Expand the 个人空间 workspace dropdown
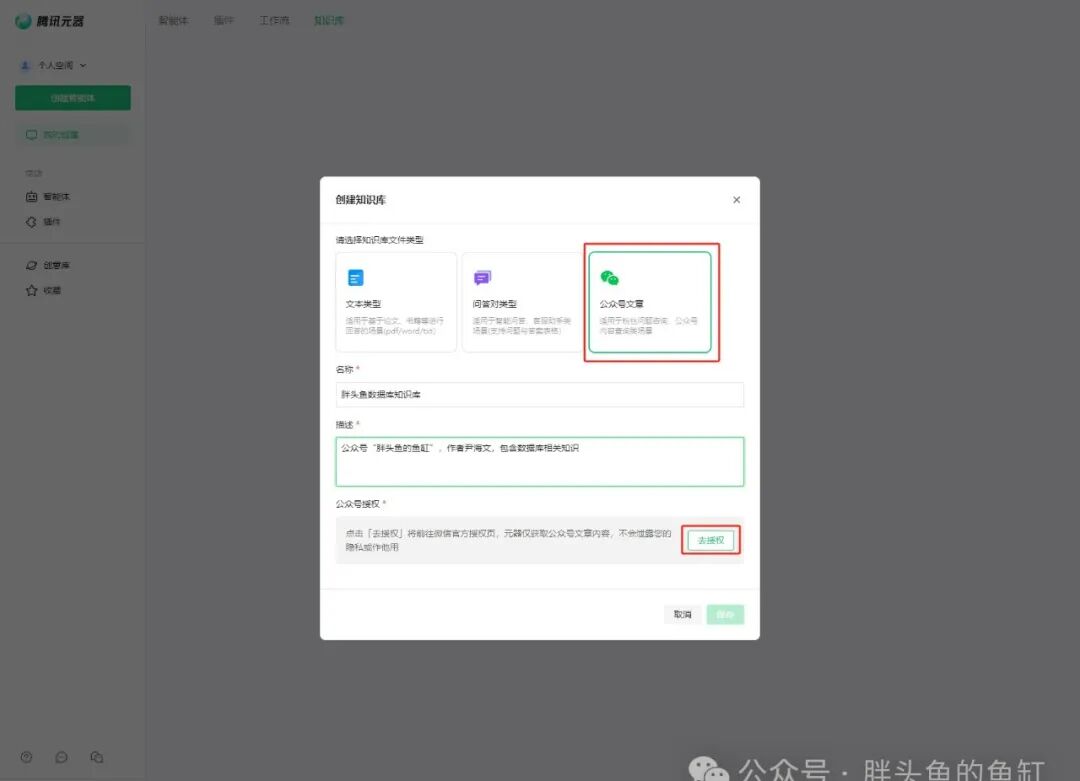Screen dimensions: 1080x781 click(54, 65)
